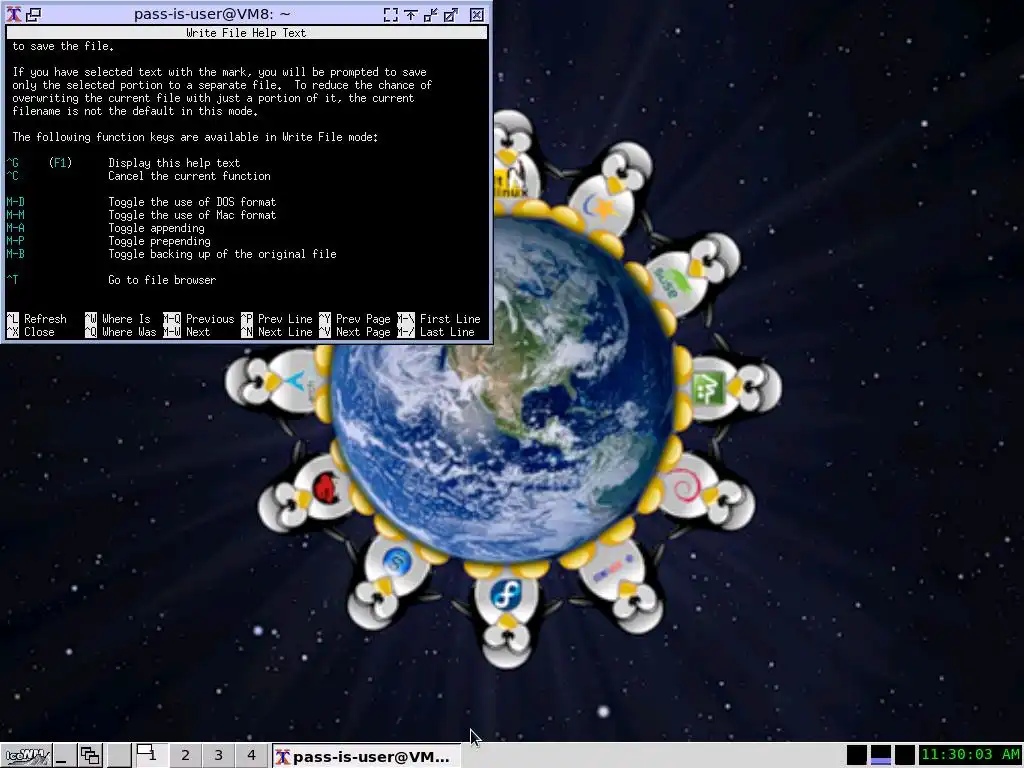
Task: Maximize the terminal using the expand icon
Action: click(x=451, y=14)
